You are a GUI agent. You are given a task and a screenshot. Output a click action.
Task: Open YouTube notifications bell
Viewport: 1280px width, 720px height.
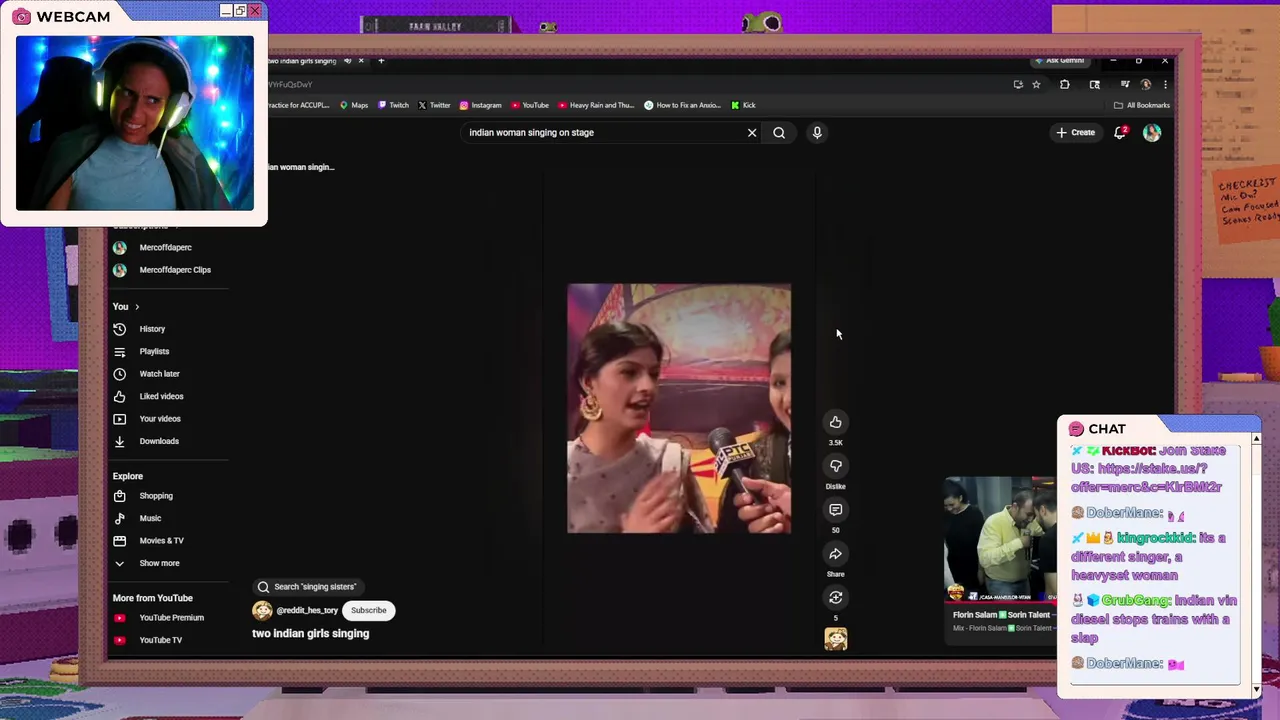(x=1121, y=132)
